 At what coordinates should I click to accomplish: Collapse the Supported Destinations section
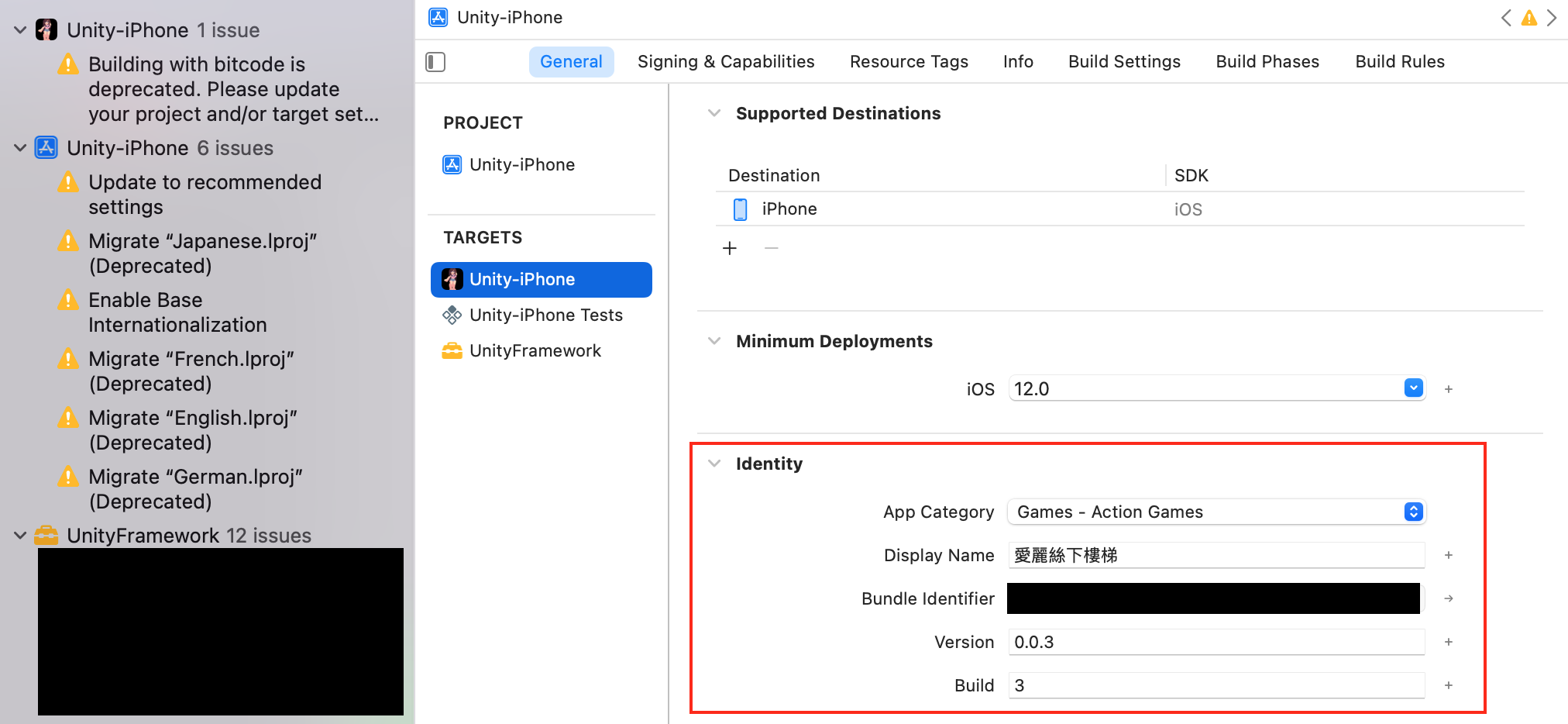tap(714, 113)
